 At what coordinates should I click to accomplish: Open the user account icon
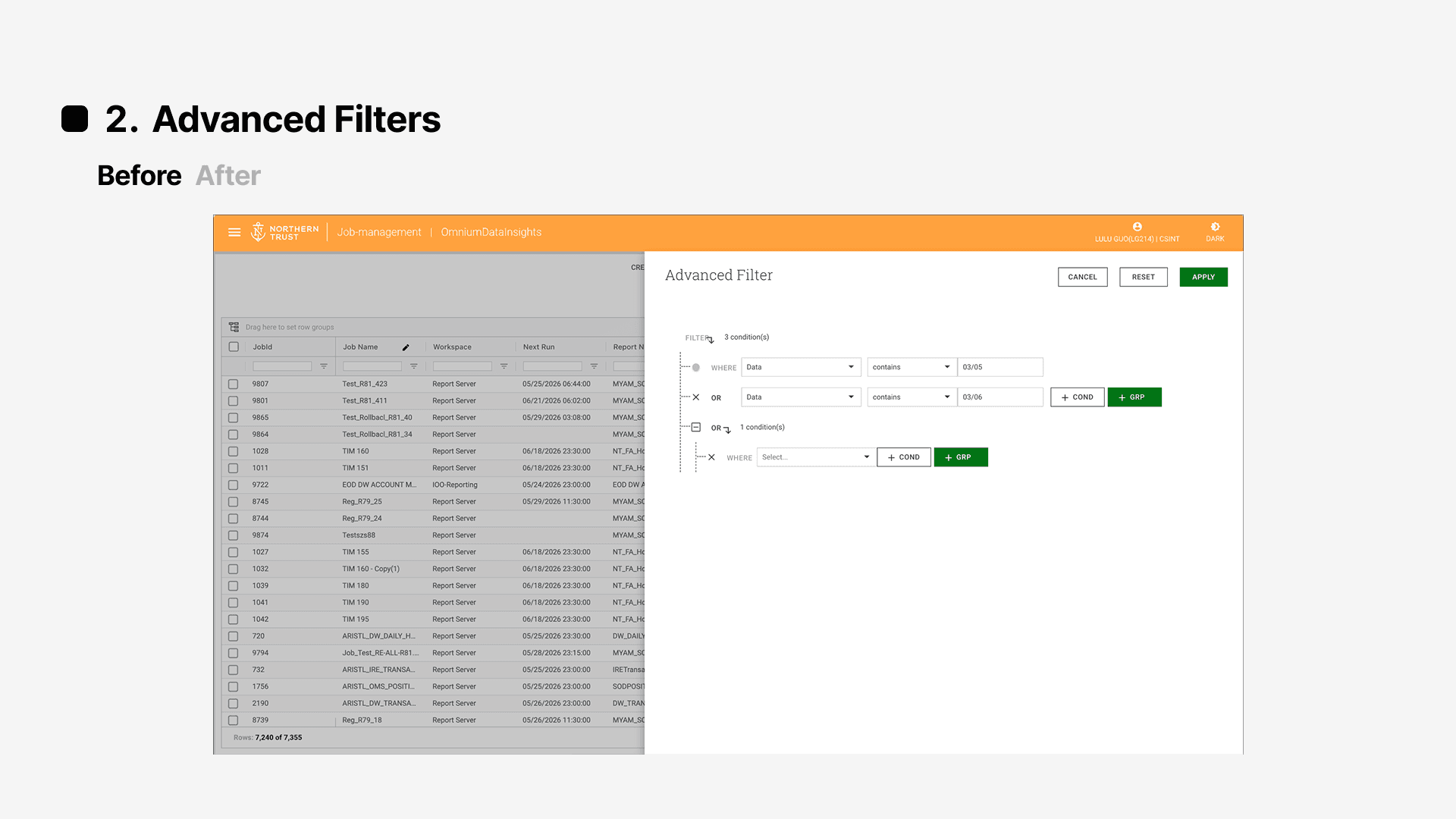[1137, 227]
